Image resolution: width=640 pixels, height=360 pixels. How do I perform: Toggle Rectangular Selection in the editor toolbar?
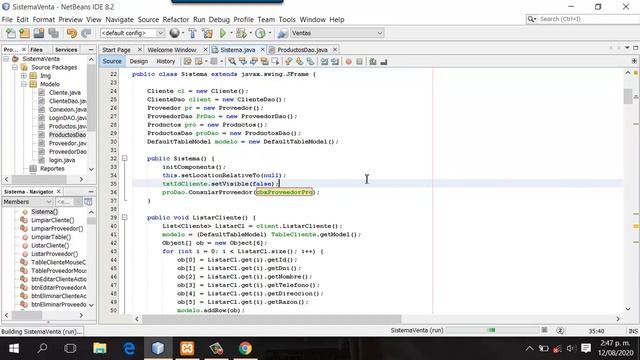[275, 62]
